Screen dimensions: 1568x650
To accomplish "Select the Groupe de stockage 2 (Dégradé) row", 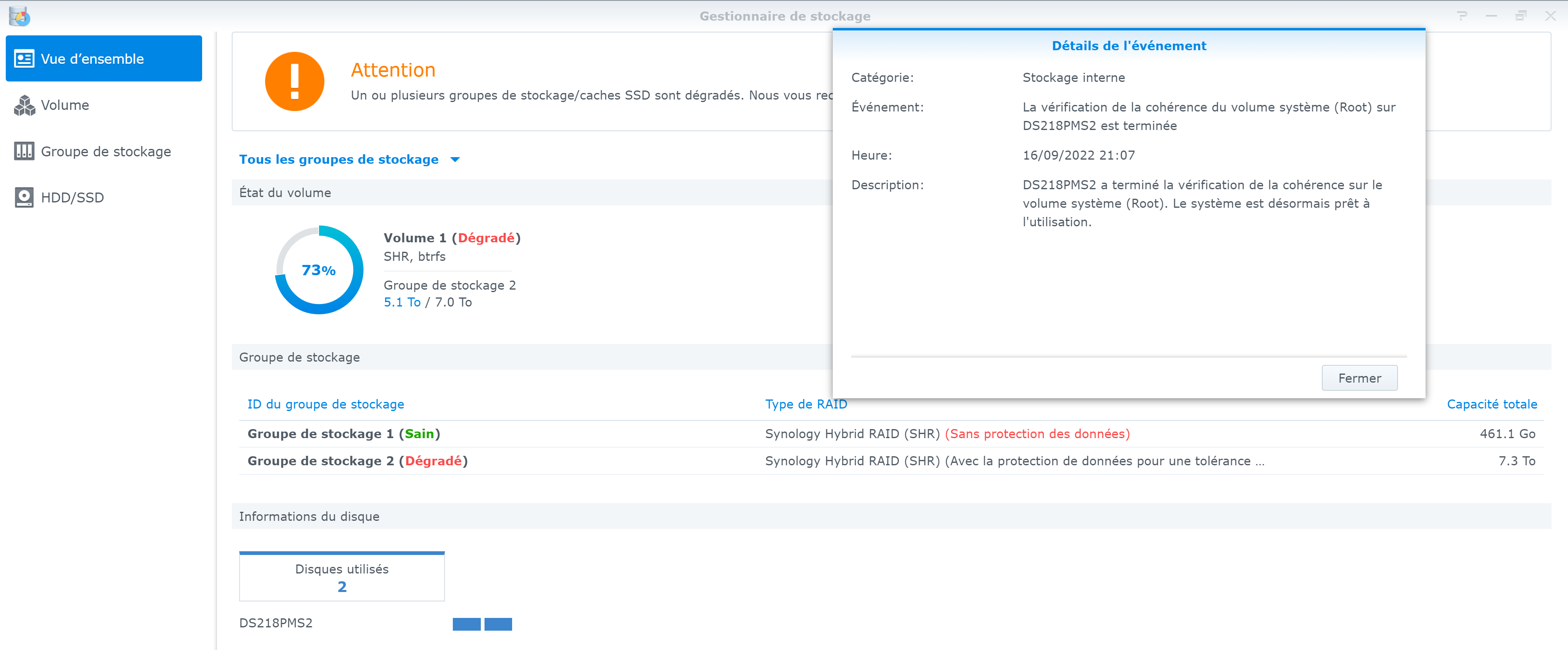I will (x=891, y=461).
